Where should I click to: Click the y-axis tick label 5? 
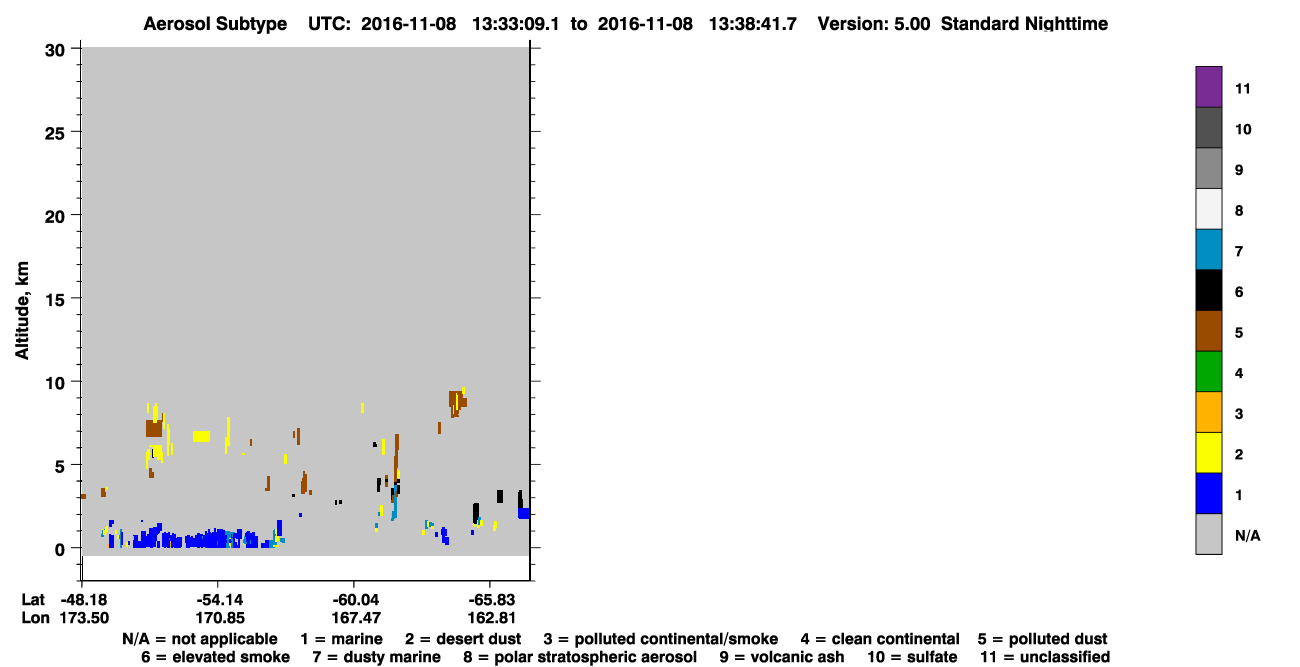[62, 465]
